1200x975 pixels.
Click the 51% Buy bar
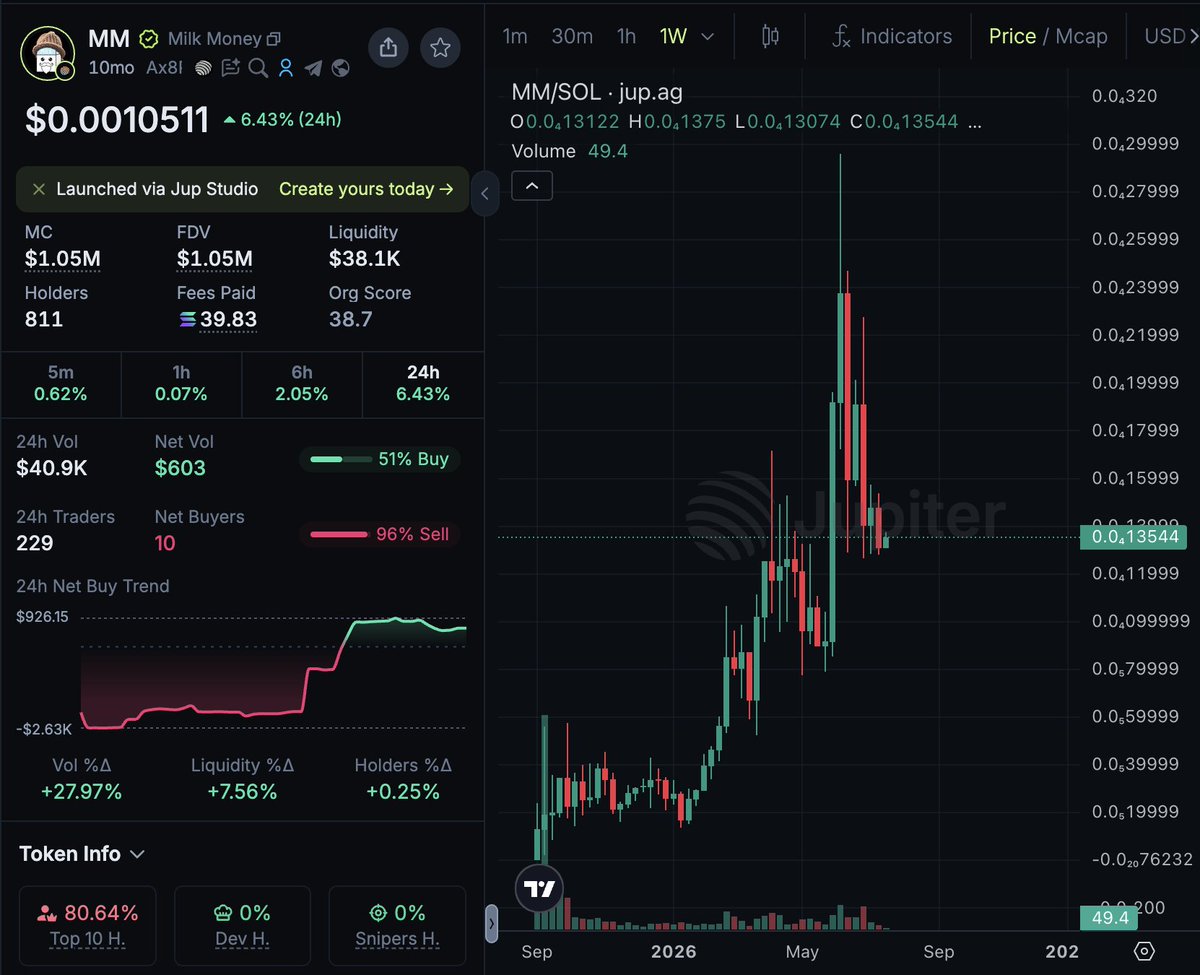(380, 460)
